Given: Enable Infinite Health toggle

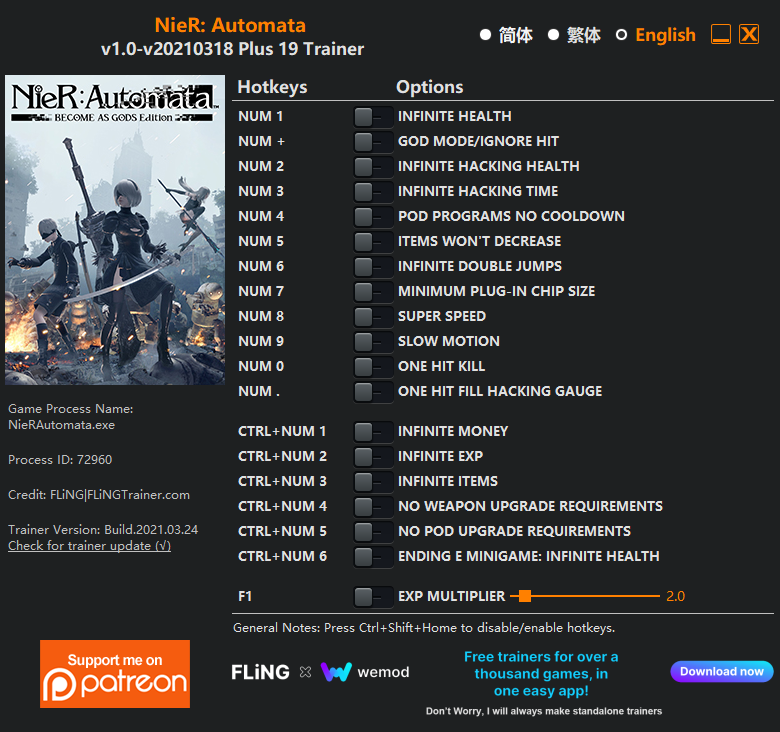Looking at the screenshot, I should click(373, 117).
